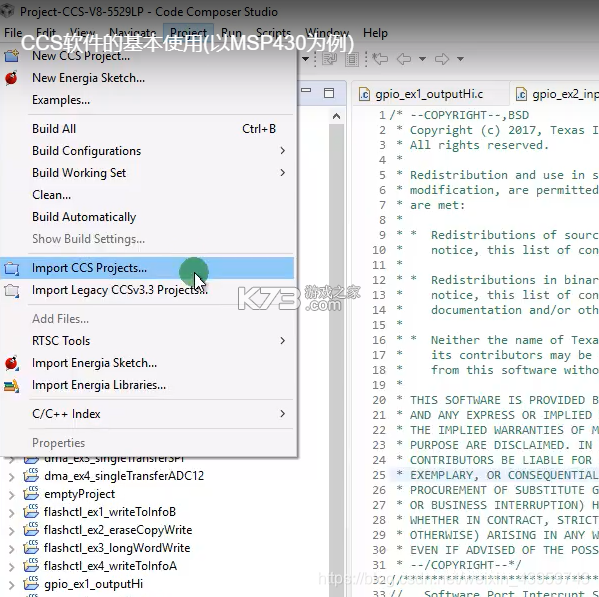
Task: Choose Build All from the Project menu
Action: 148,129
